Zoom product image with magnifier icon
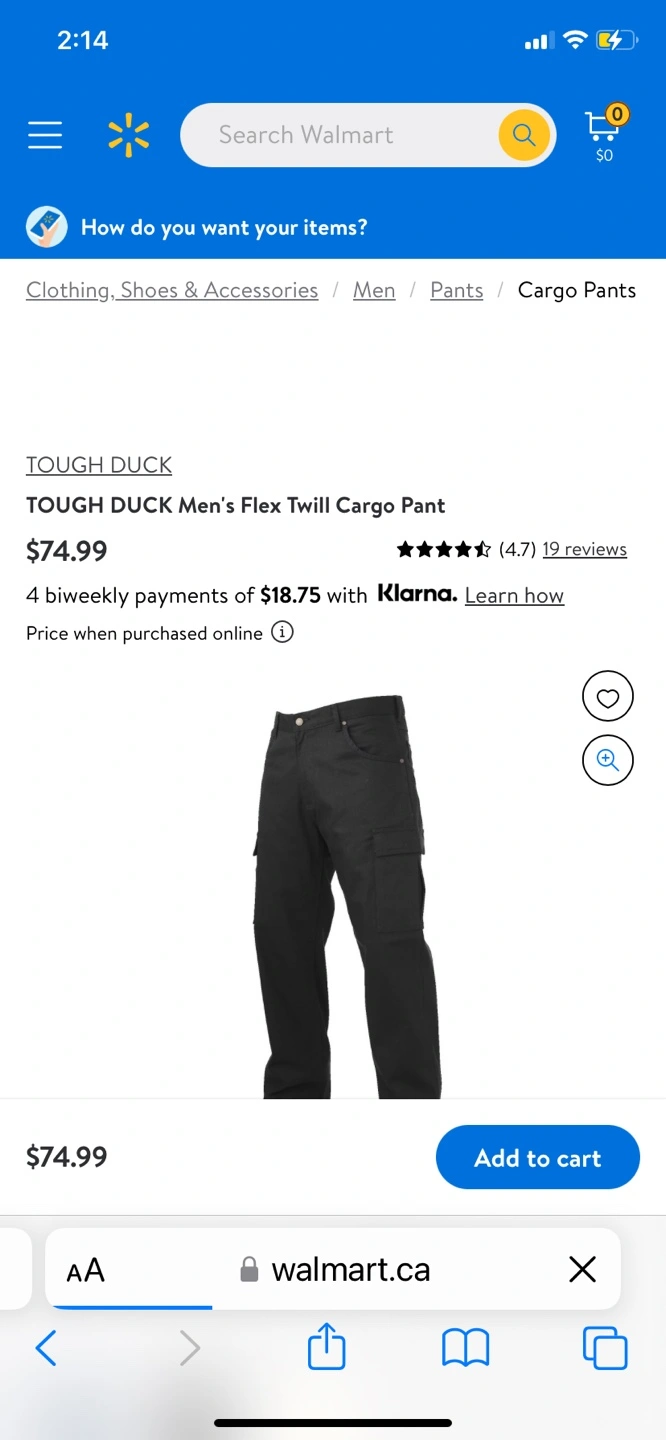Viewport: 666px width, 1440px height. tap(608, 760)
